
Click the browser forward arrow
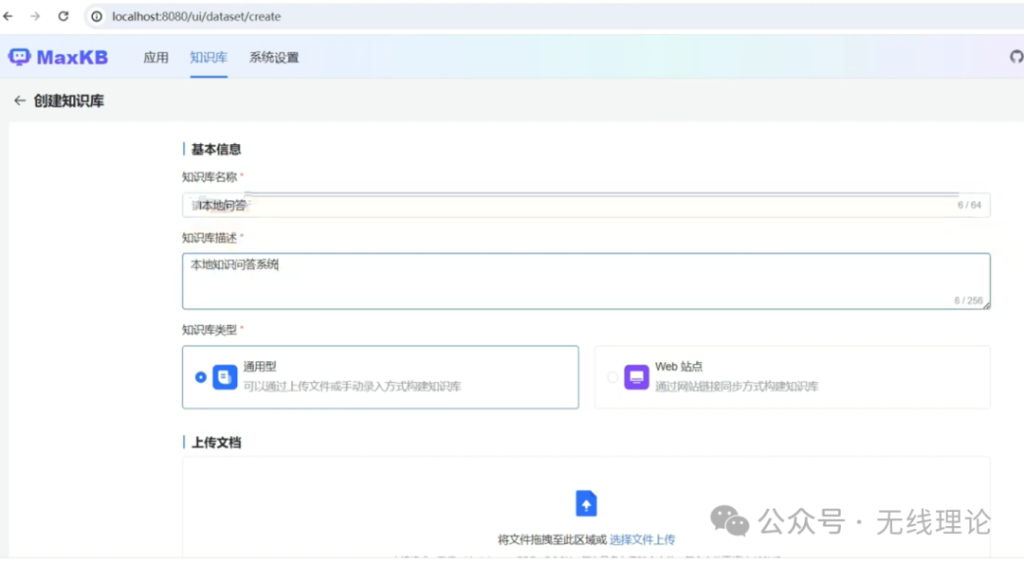[x=35, y=16]
